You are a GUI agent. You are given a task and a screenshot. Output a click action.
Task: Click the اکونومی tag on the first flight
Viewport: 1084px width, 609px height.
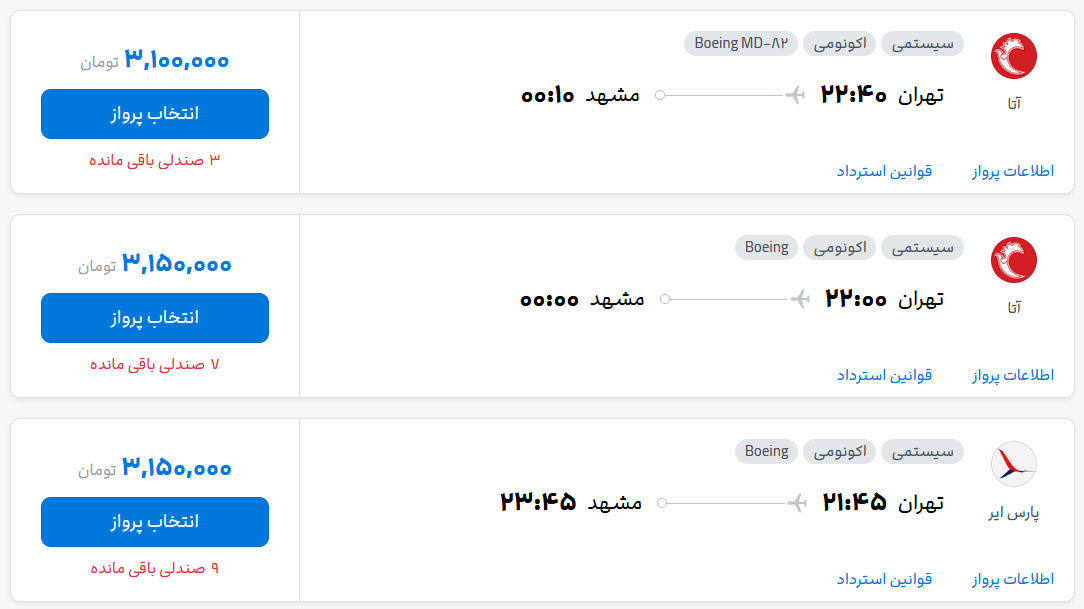839,44
